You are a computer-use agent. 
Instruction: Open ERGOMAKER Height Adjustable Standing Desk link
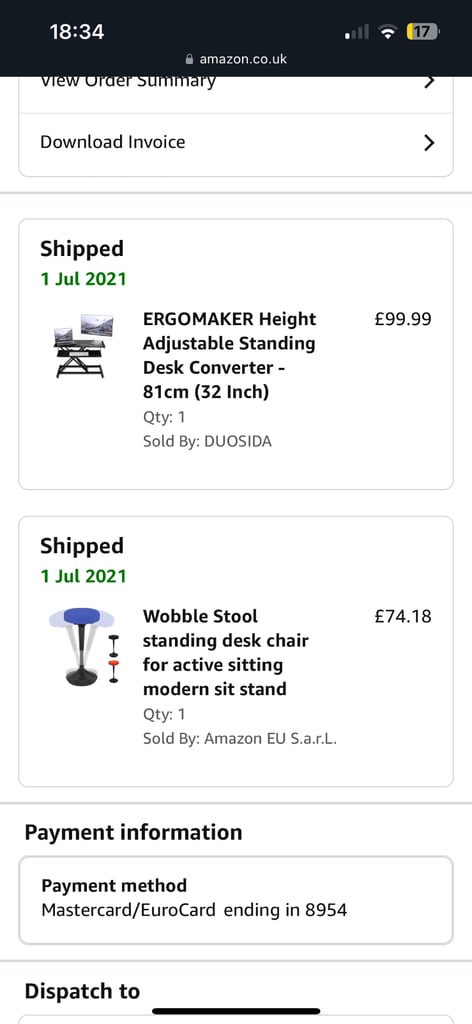pyautogui.click(x=229, y=355)
